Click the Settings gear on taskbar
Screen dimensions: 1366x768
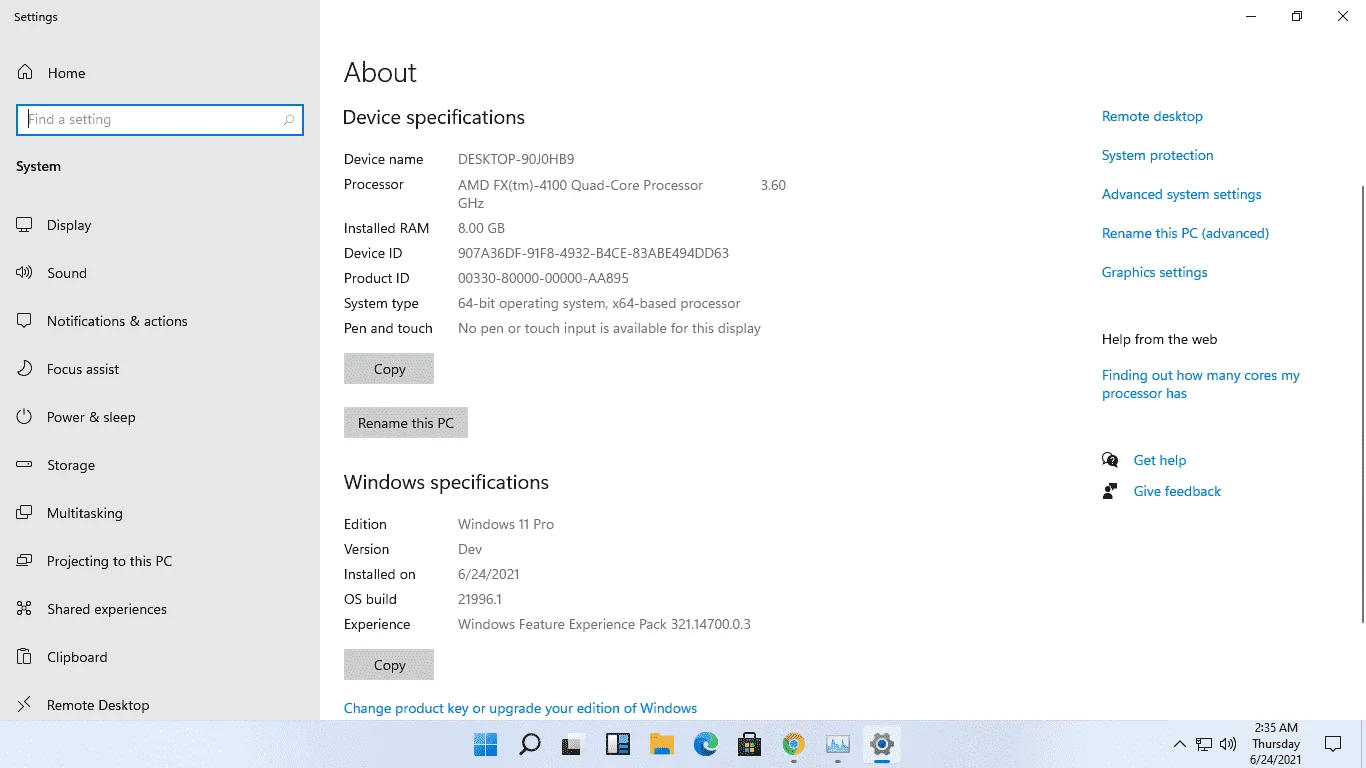coord(882,744)
